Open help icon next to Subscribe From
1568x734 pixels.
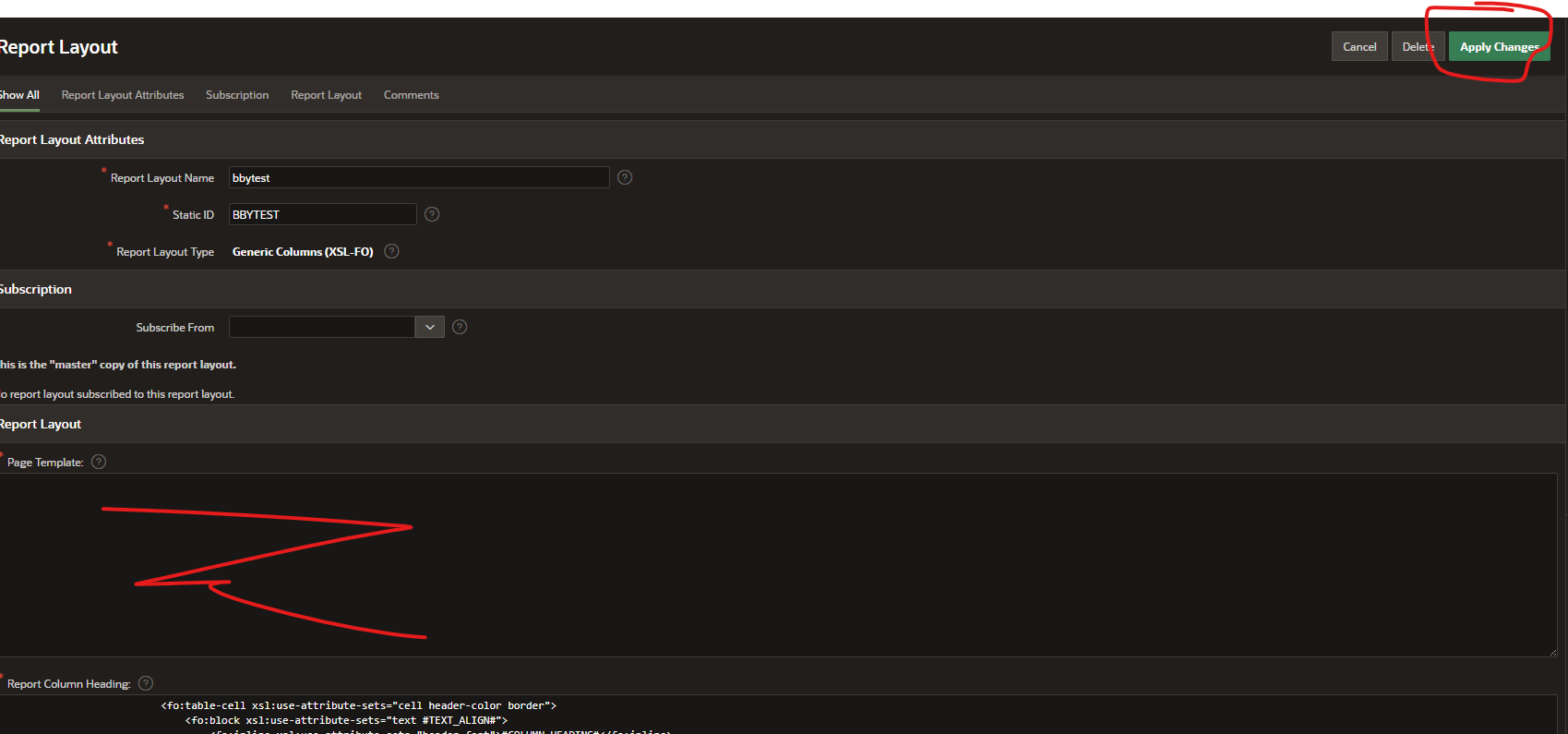pos(460,327)
